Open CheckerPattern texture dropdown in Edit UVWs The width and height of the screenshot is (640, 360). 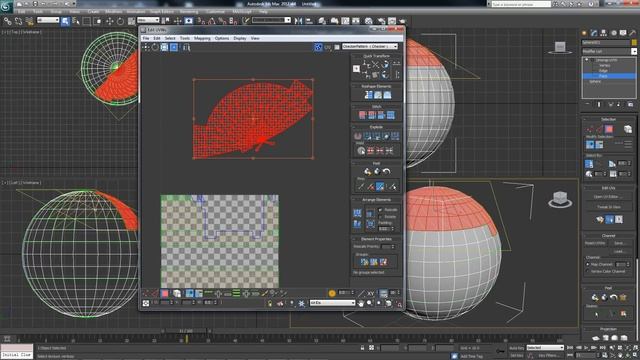[370, 47]
